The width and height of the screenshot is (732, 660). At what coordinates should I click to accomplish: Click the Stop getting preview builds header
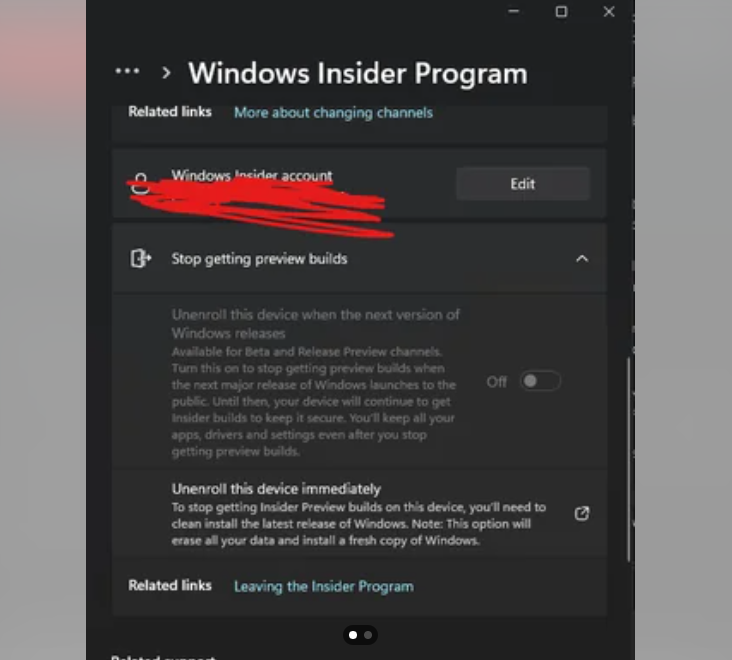pos(359,259)
